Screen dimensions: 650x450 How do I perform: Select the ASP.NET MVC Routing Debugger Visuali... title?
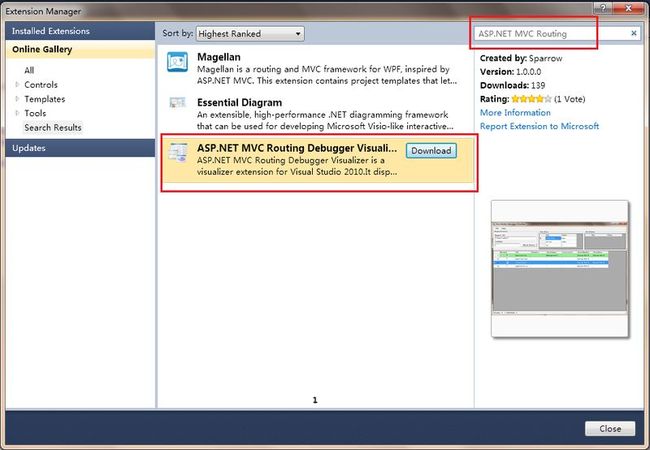click(297, 148)
